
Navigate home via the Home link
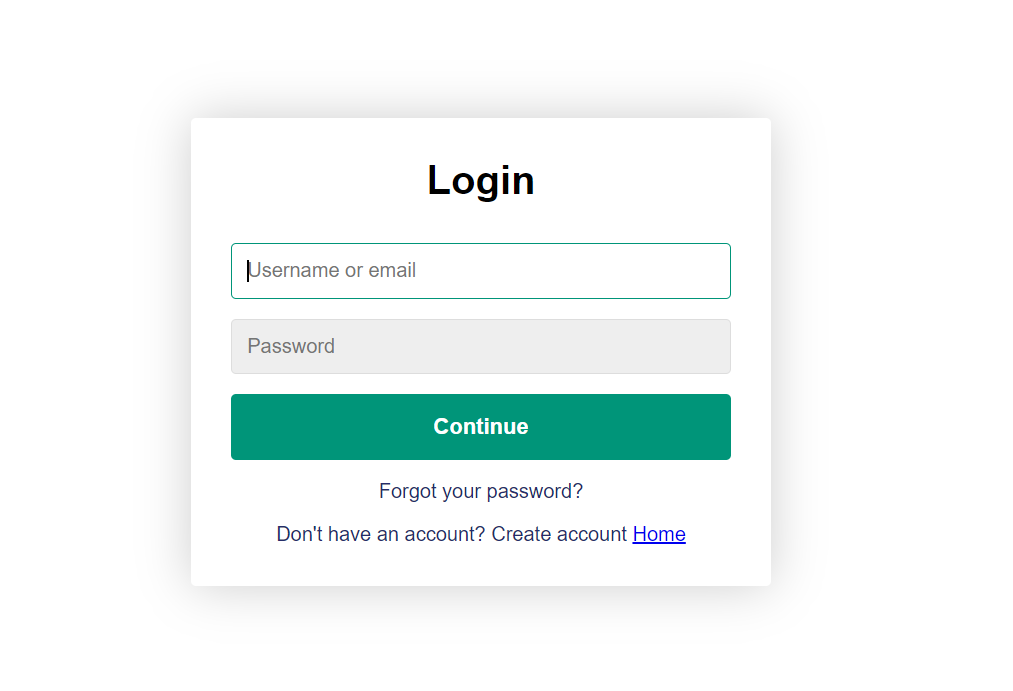click(658, 534)
